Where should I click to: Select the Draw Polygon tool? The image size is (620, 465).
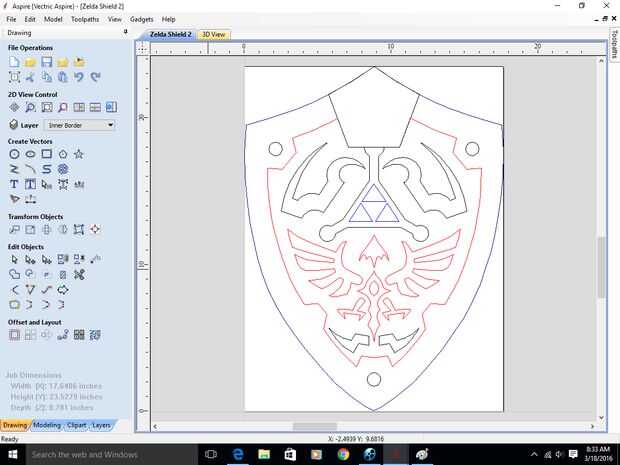pyautogui.click(x=63, y=154)
